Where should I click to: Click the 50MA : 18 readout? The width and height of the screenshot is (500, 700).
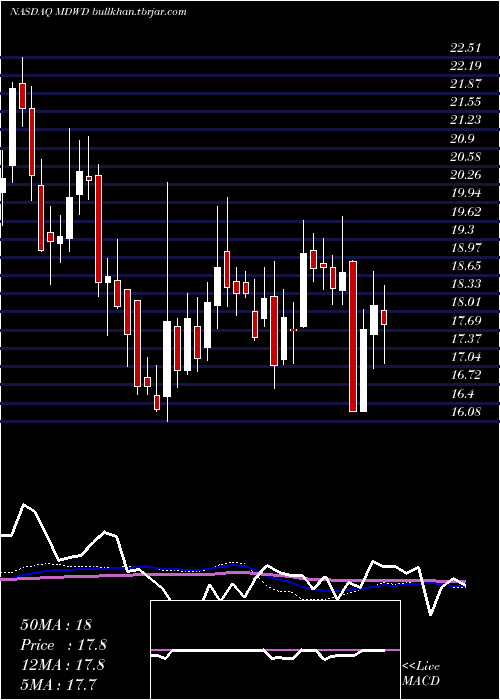pos(56,625)
